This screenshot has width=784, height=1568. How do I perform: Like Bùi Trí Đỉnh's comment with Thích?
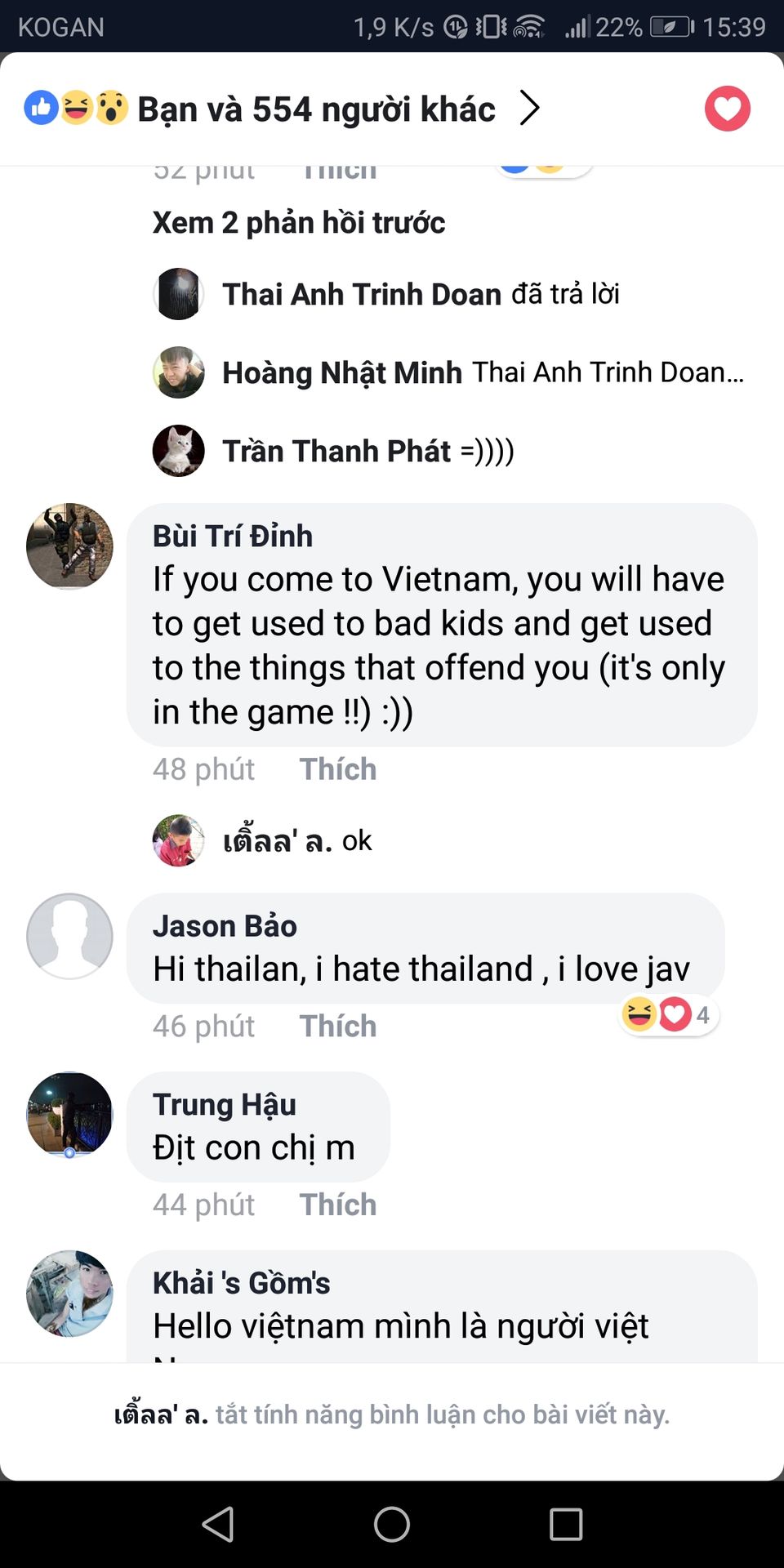338,769
